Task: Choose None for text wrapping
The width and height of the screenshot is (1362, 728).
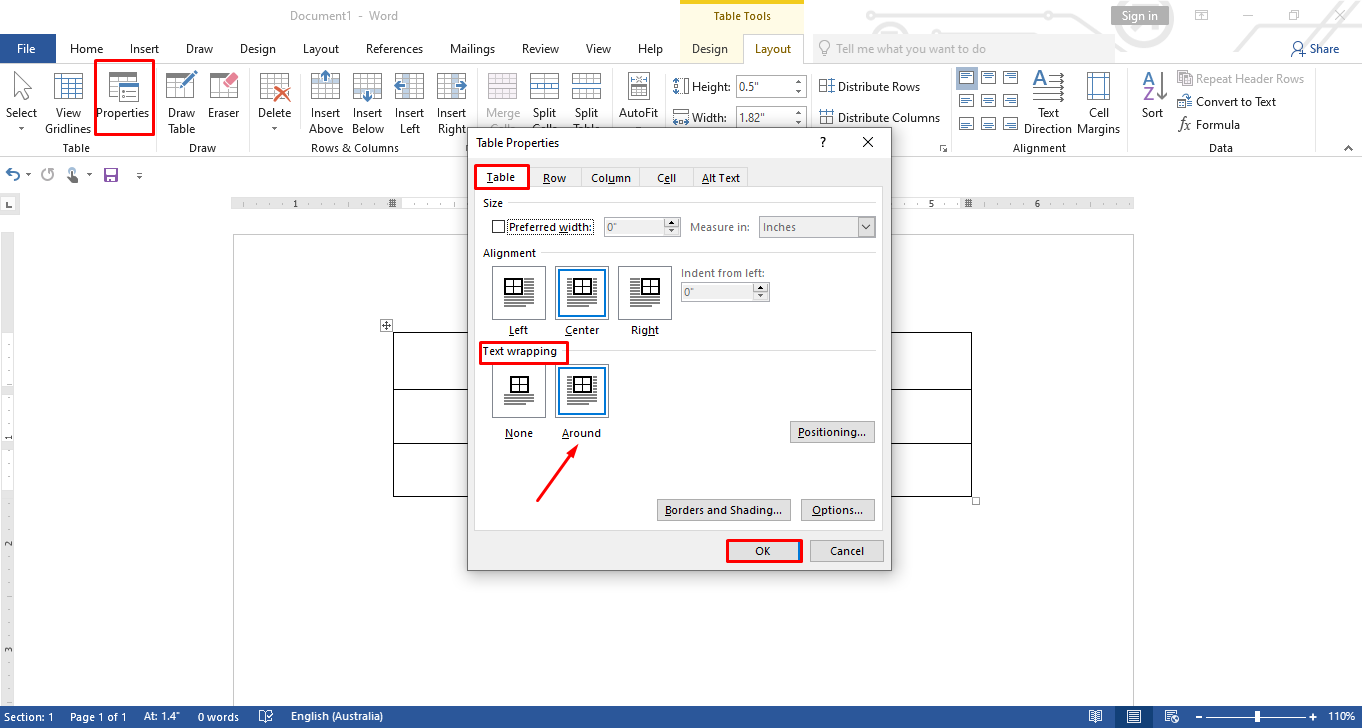Action: [x=518, y=391]
